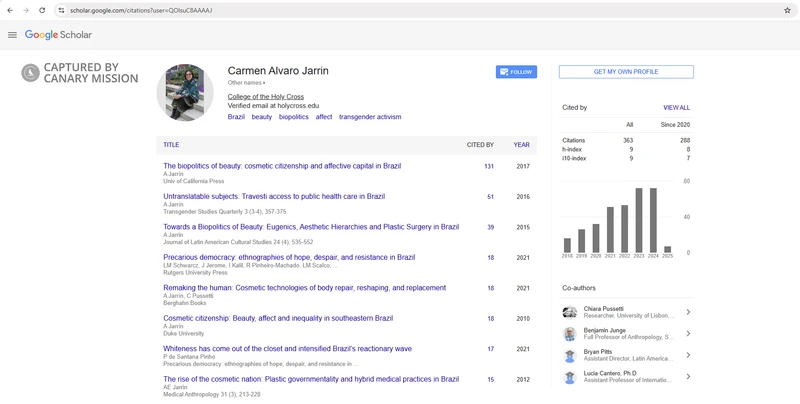Click Get My Own Profile button
This screenshot has height=404, width=800.
(x=626, y=72)
